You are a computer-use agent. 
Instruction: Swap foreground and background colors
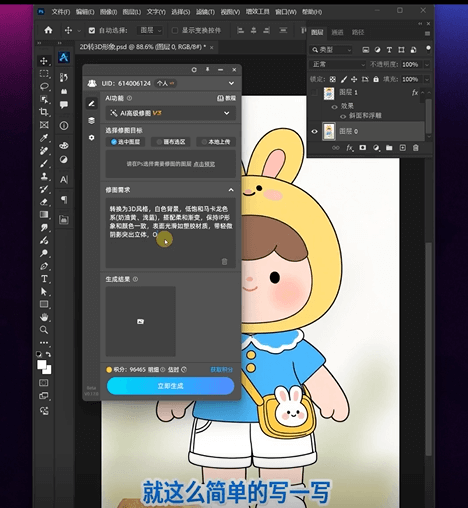(x=49, y=354)
